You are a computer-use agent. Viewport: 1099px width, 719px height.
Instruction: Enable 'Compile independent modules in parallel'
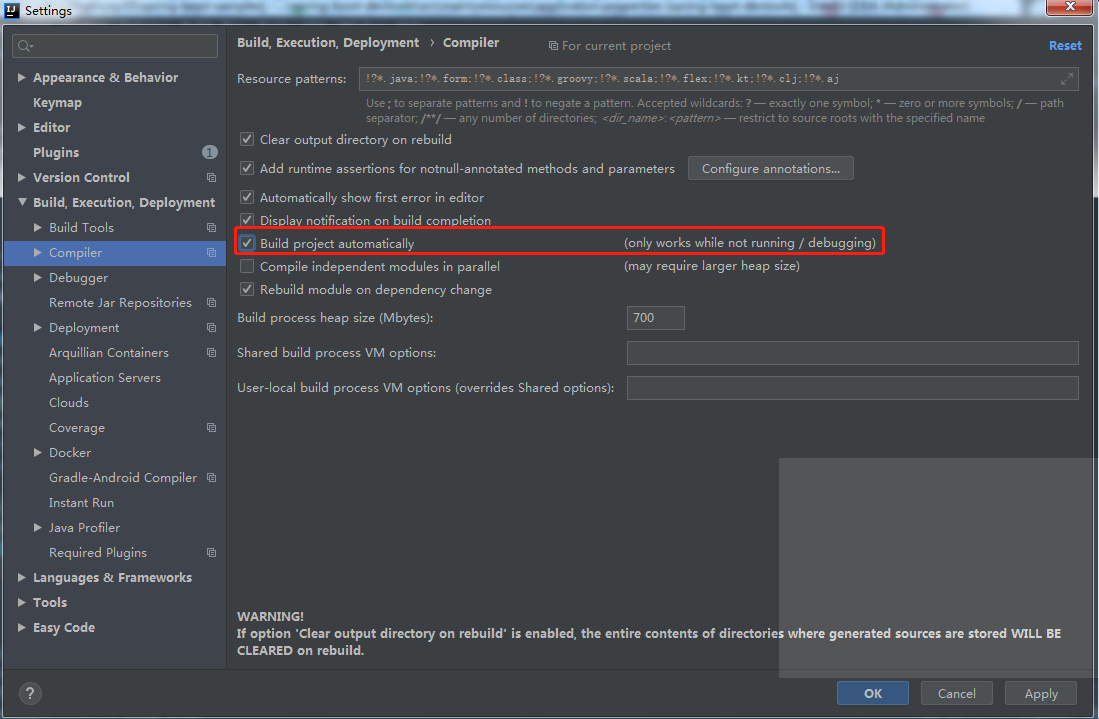[246, 266]
